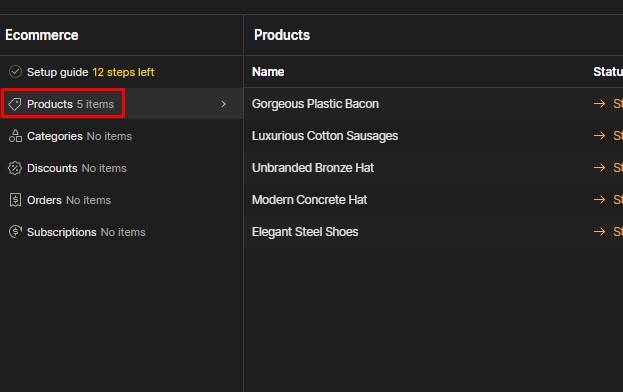Open the Luxurious Cotton Sausages product
Image resolution: width=623 pixels, height=392 pixels.
[x=433, y=136]
